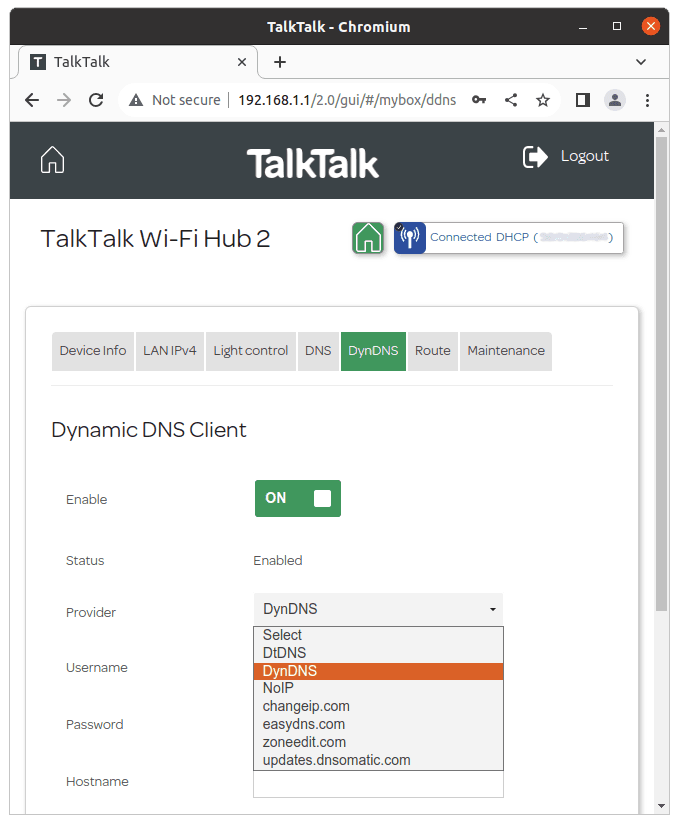
Task: Click the Username label
Action: (x=97, y=668)
